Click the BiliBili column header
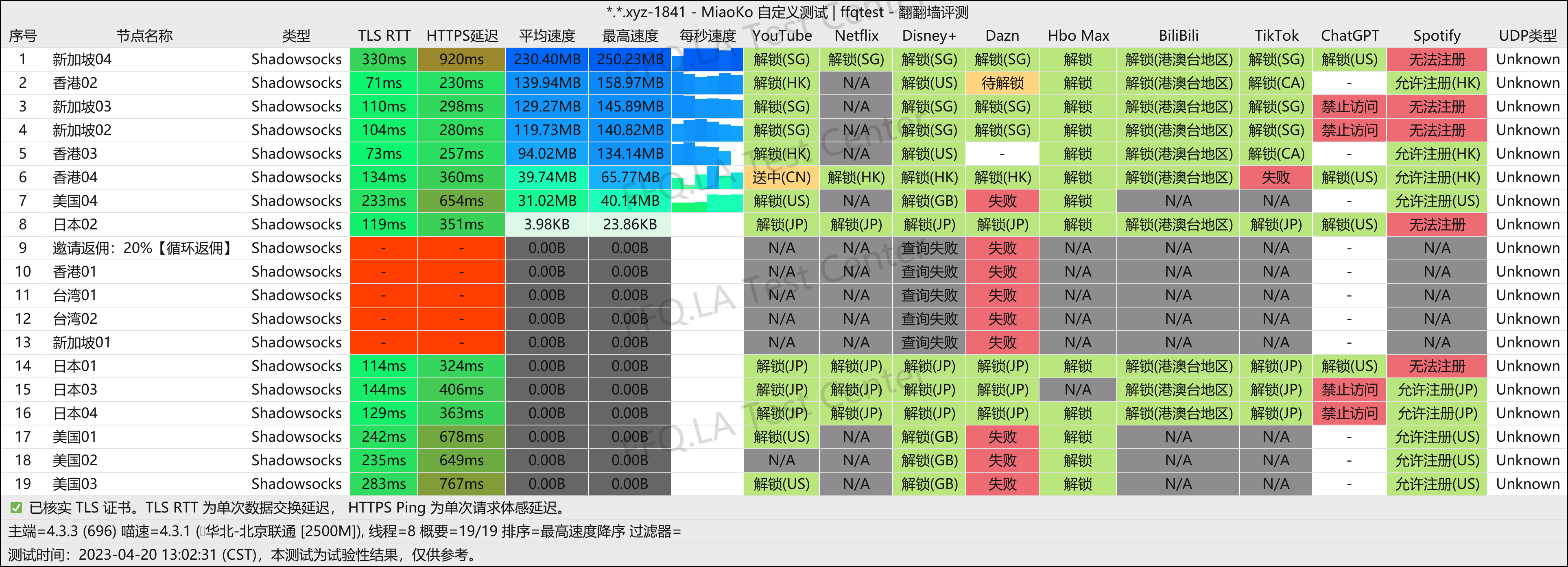The image size is (1568, 567). (x=1178, y=36)
